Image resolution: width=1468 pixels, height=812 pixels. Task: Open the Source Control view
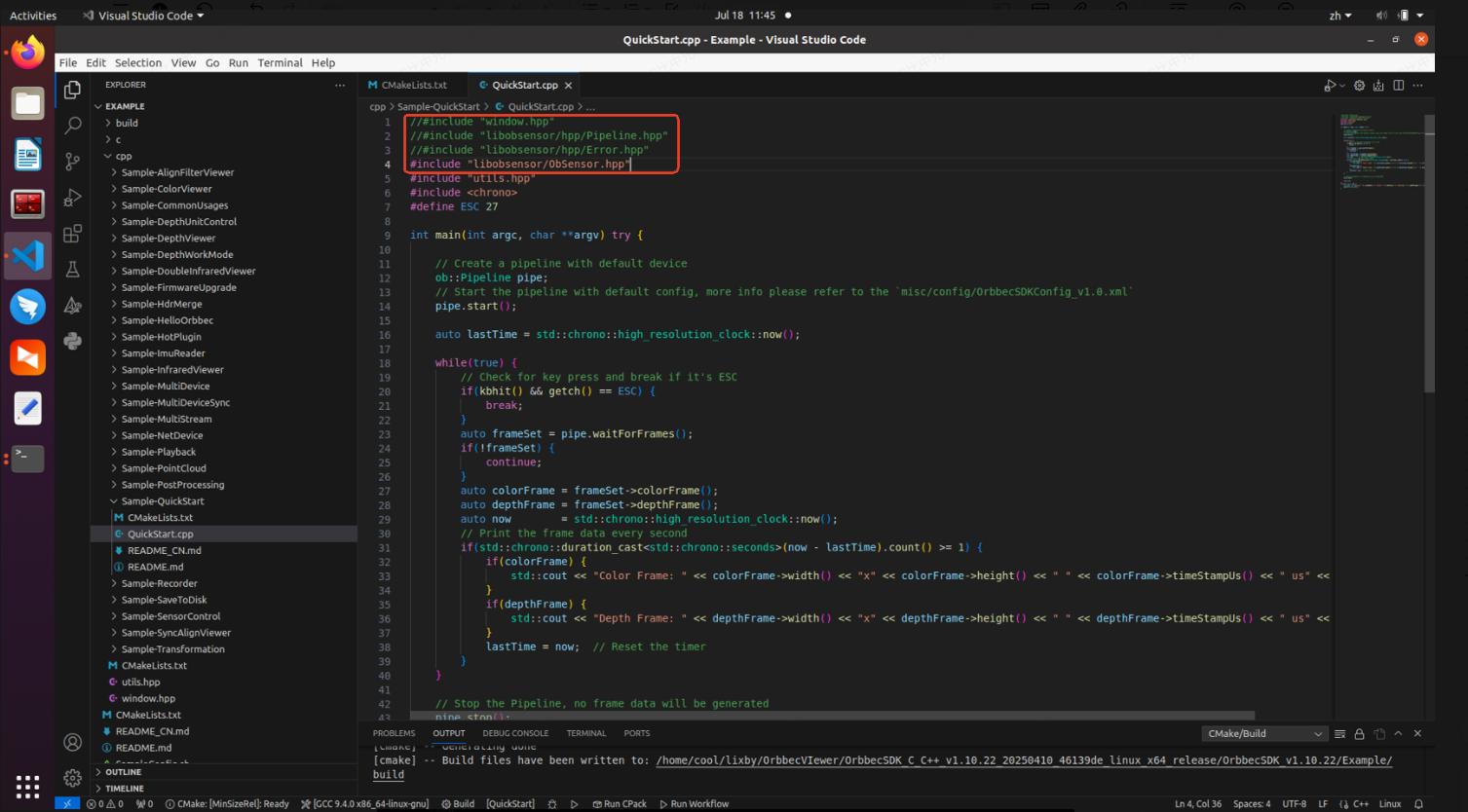click(72, 162)
